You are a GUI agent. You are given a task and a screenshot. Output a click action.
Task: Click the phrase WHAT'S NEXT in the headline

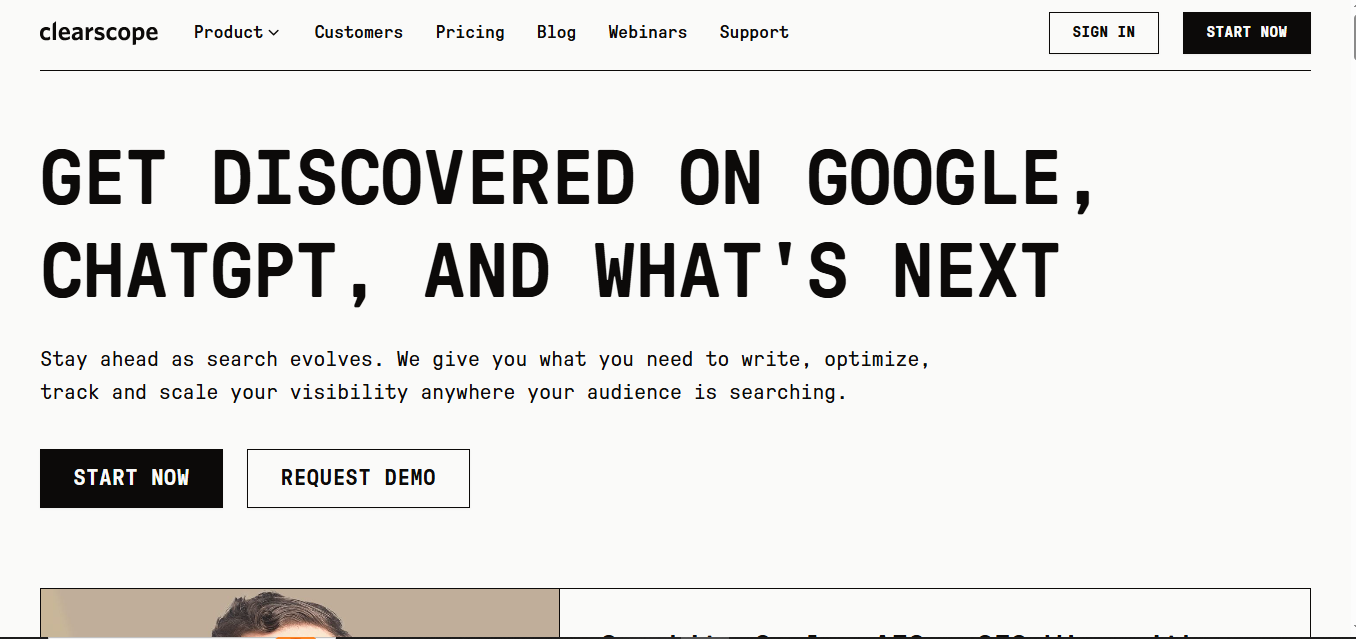(x=827, y=271)
